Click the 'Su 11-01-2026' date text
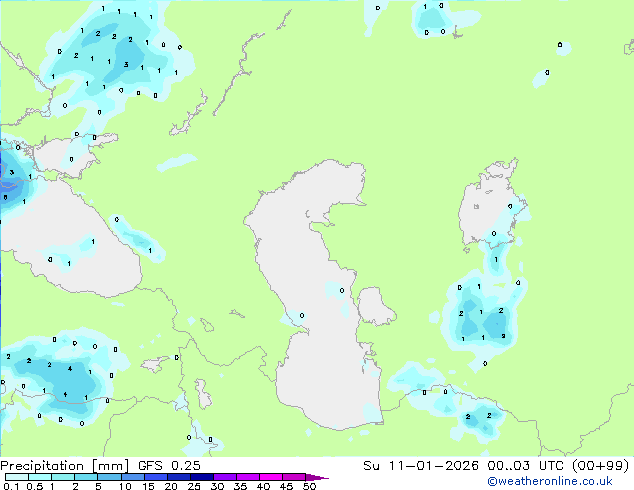This screenshot has width=634, height=490. point(421,466)
